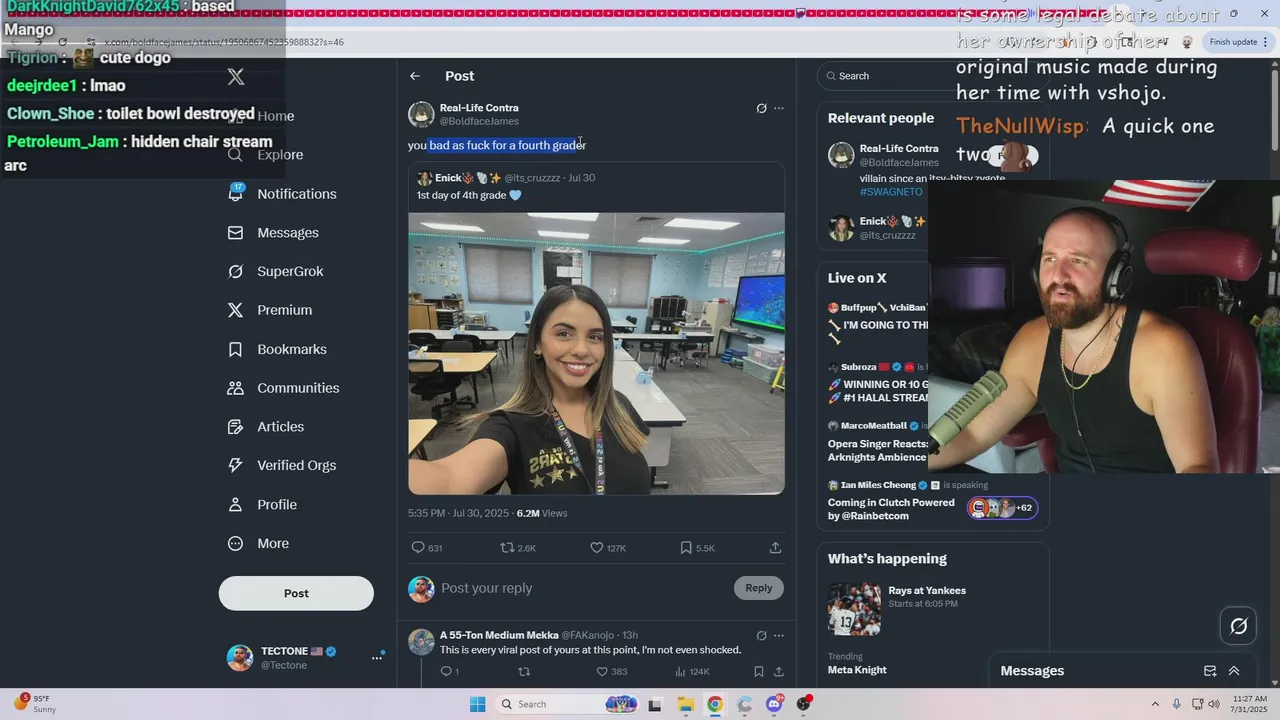Open the #SWAGNETO hashtag link
The height and width of the screenshot is (720, 1280).
coord(891,192)
